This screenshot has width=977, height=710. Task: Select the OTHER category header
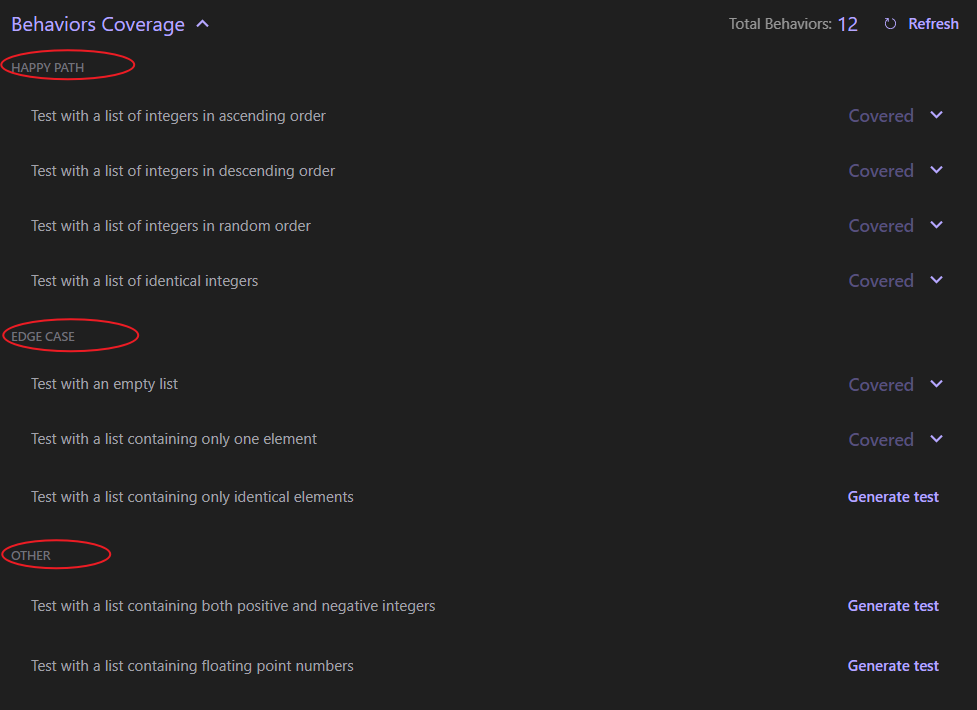point(31,555)
